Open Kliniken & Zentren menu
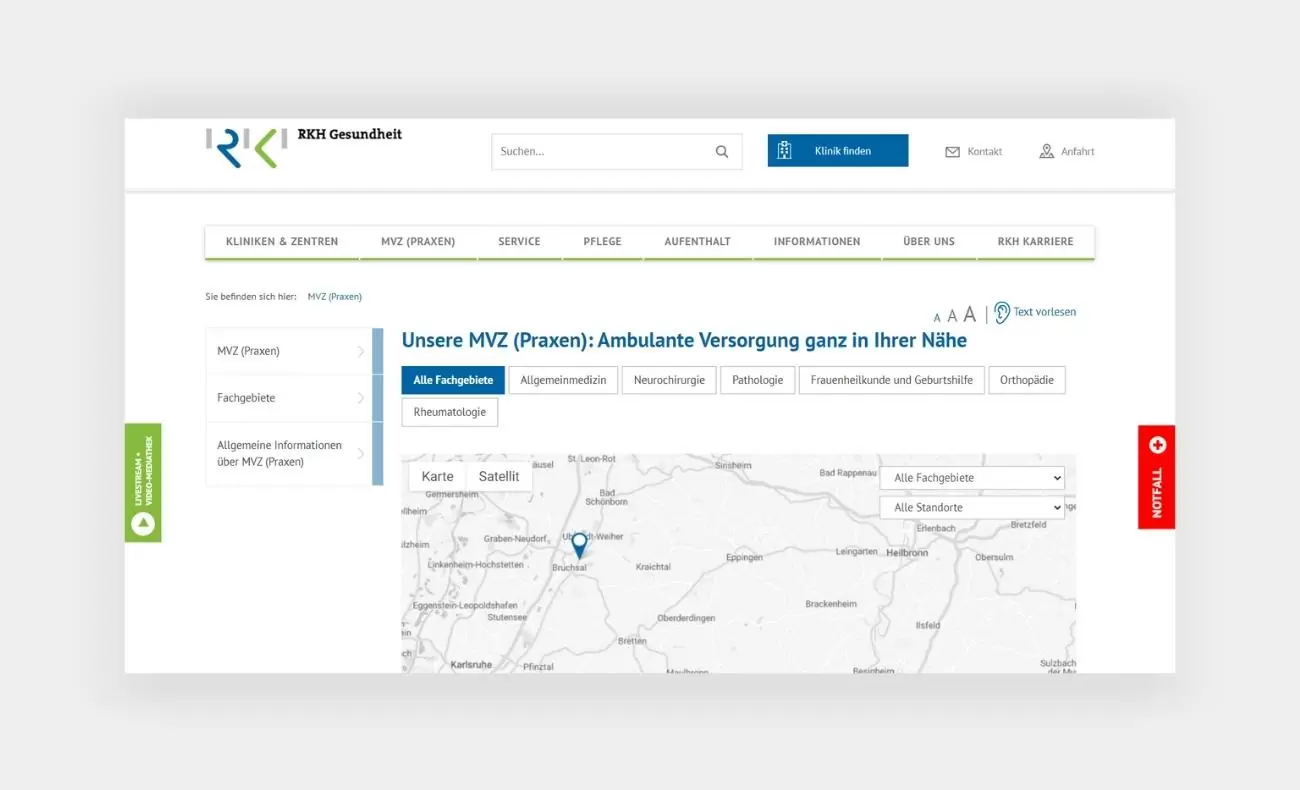The height and width of the screenshot is (790, 1300). click(282, 242)
